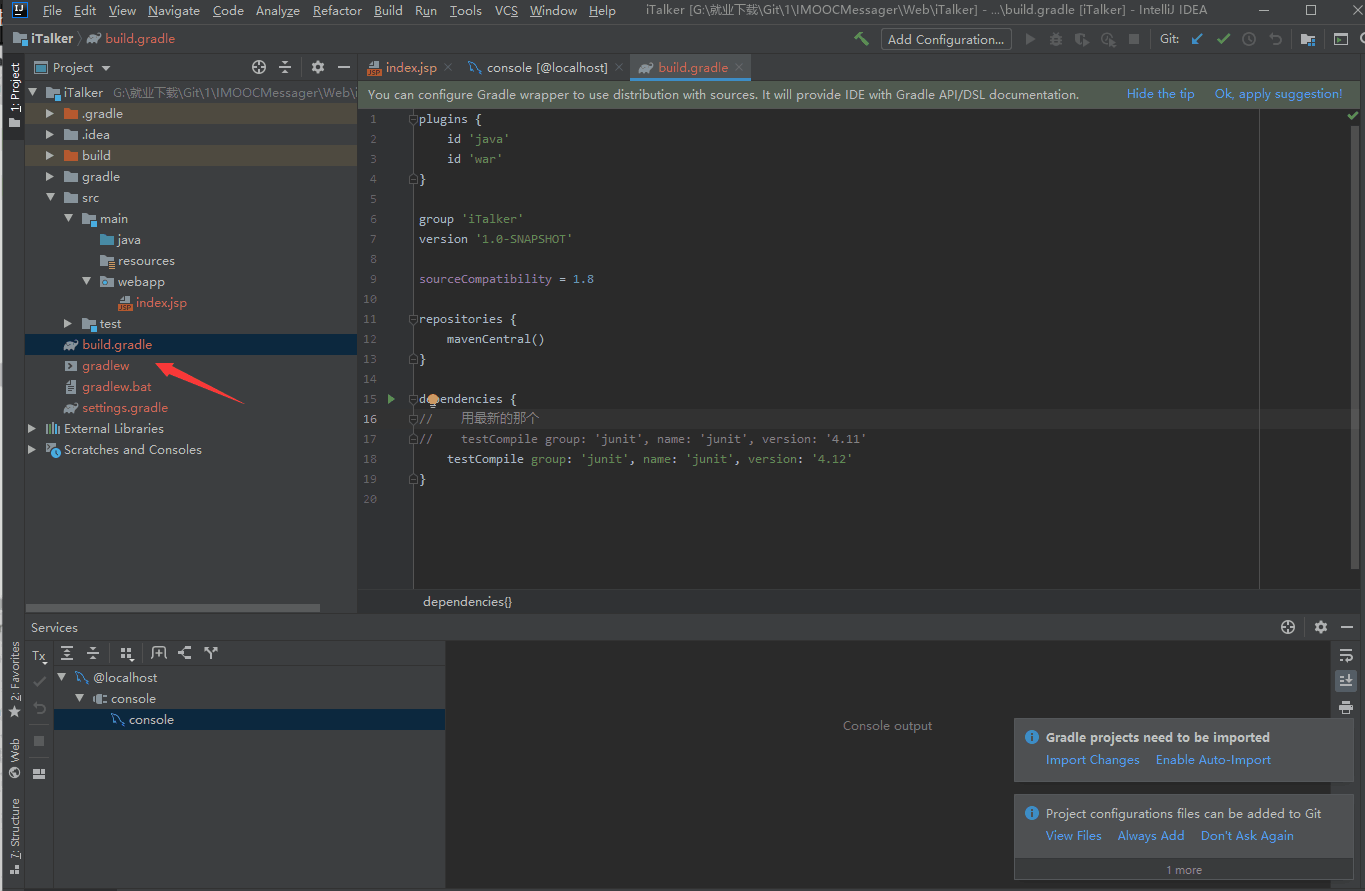Click the Services panel target icon

[1288, 627]
